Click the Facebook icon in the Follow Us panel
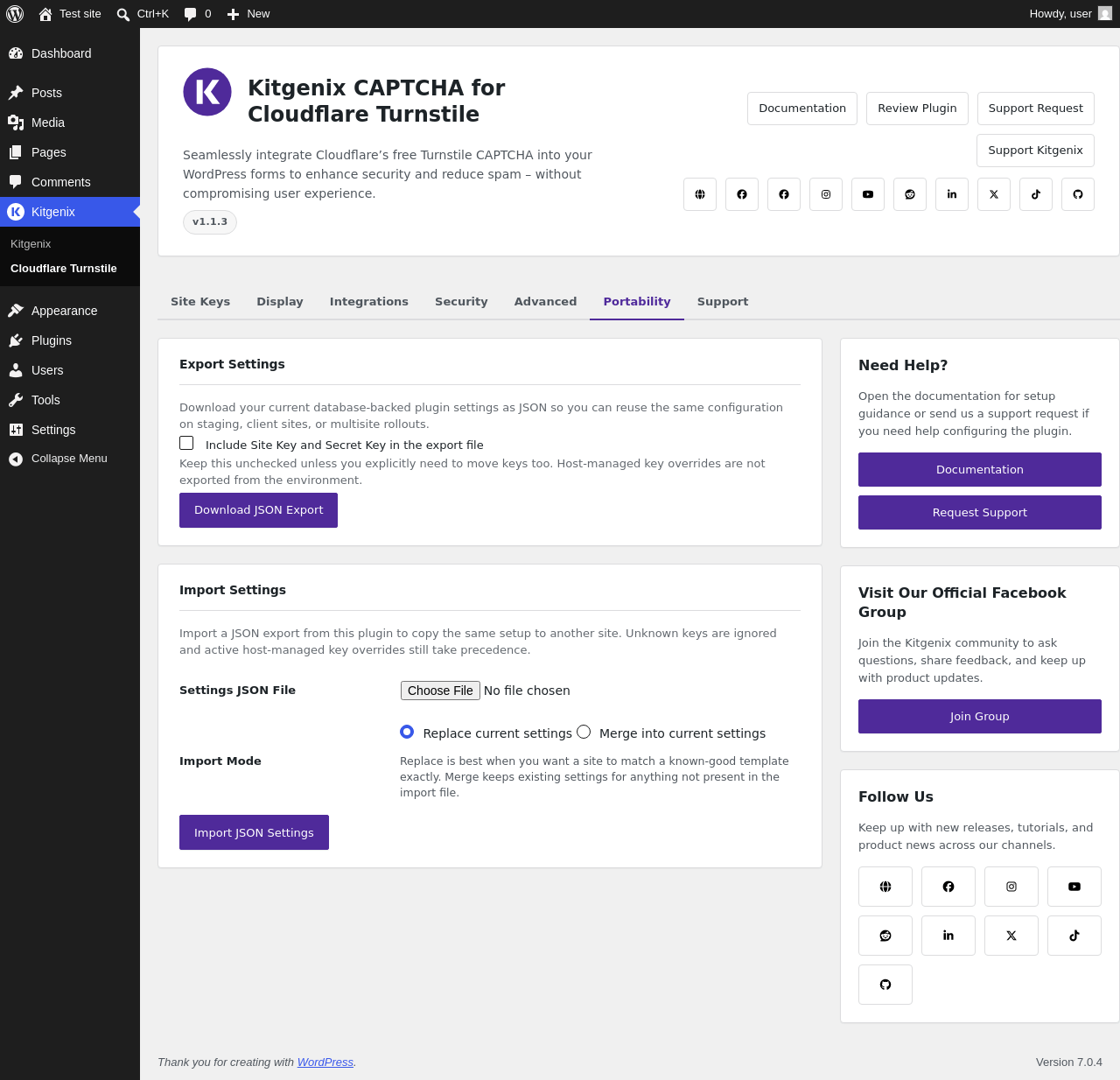Viewport: 1120px width, 1080px height. coord(948,887)
